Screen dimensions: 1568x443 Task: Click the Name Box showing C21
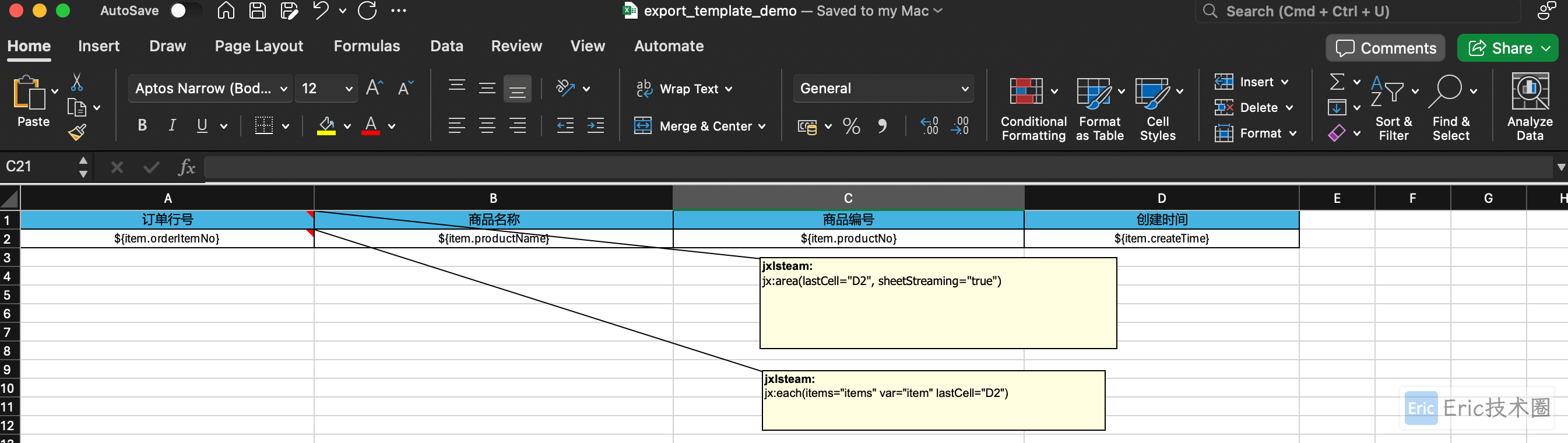[38, 167]
